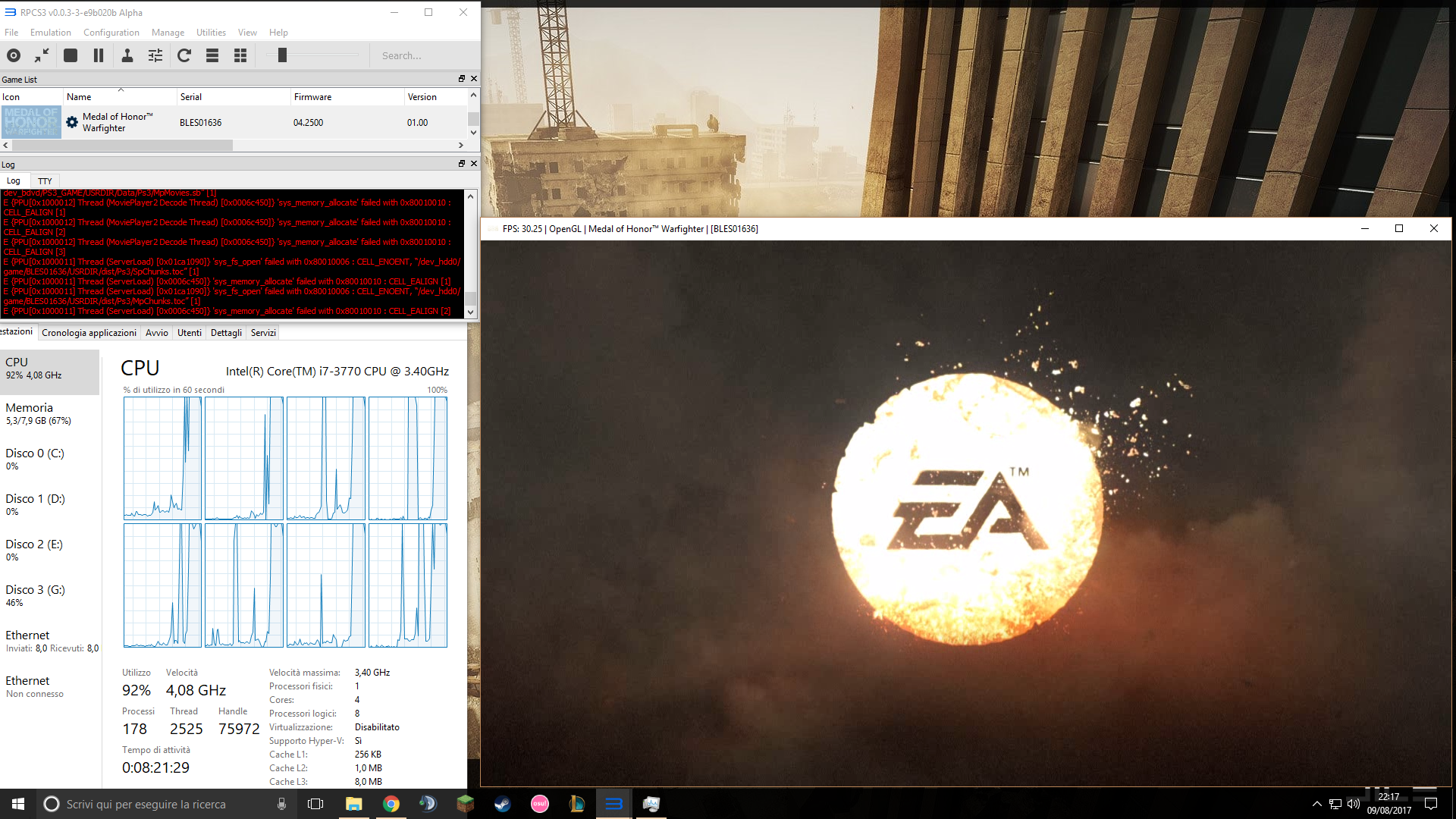Switch game list to grid view mode
1456x819 pixels.
click(x=240, y=55)
